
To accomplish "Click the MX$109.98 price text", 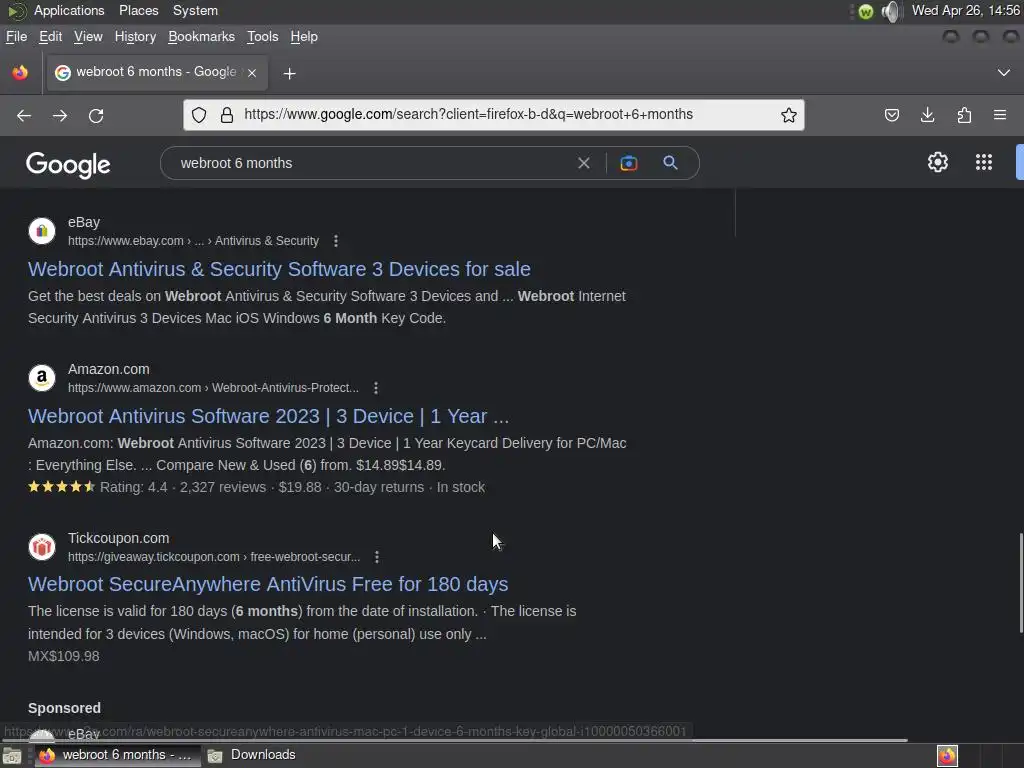I will pyautogui.click(x=64, y=656).
